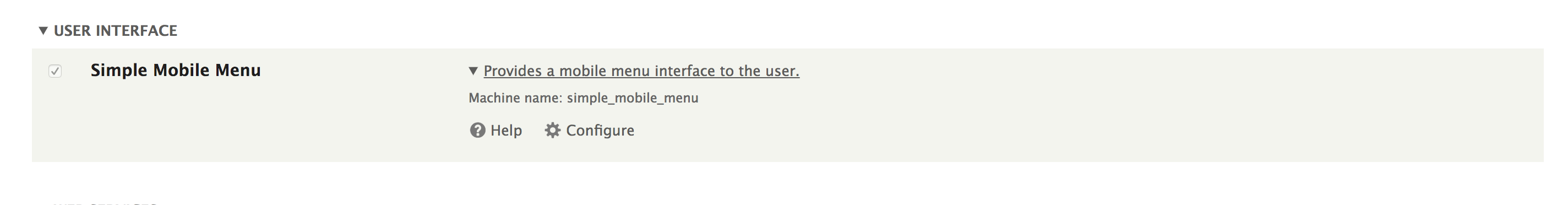Click the Simple Mobile Menu module label

point(175,70)
